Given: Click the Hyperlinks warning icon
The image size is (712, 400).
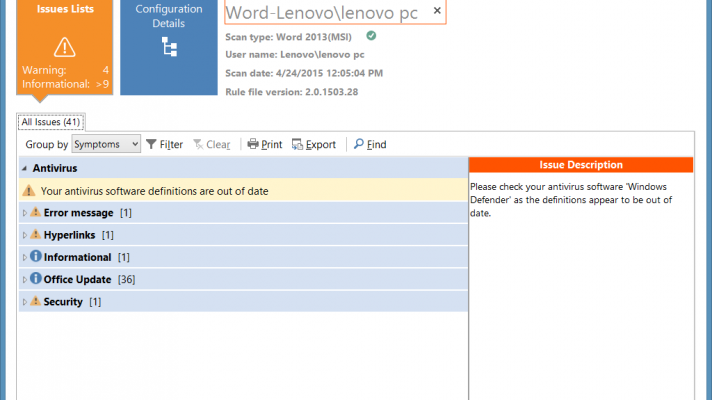Looking at the screenshot, I should tap(35, 234).
